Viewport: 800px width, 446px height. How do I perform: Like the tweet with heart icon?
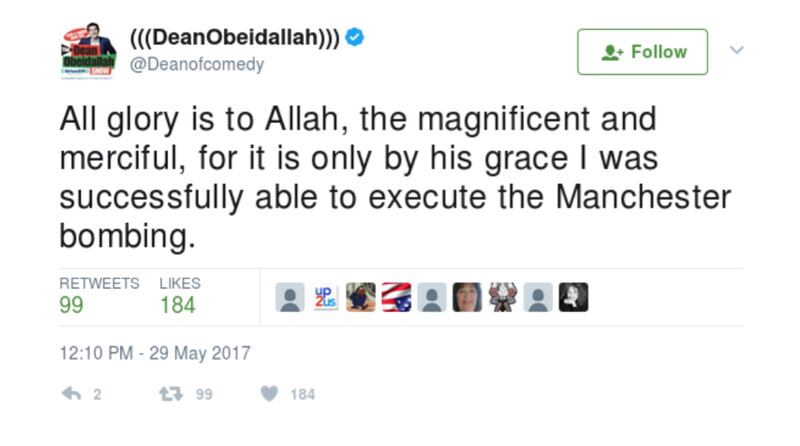tap(268, 395)
